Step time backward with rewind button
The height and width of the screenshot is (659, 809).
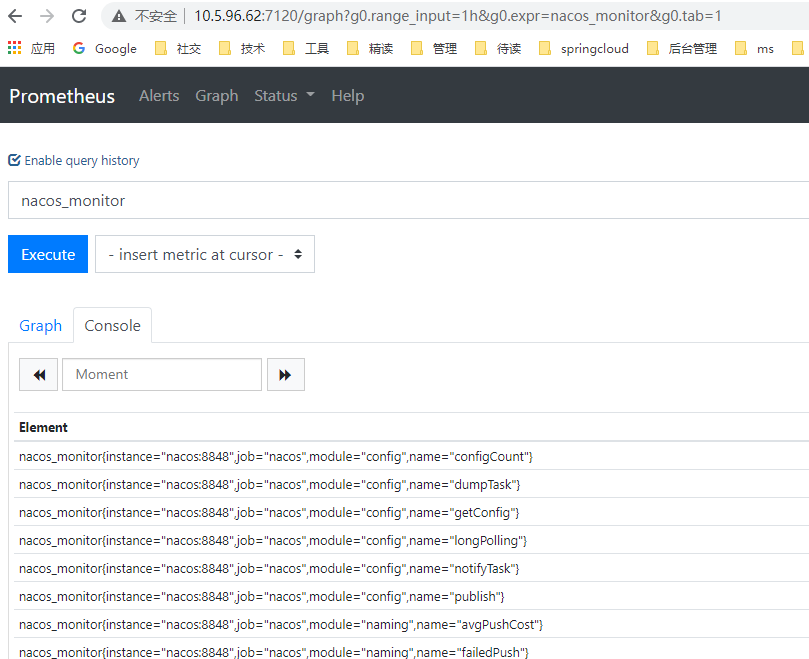point(39,375)
